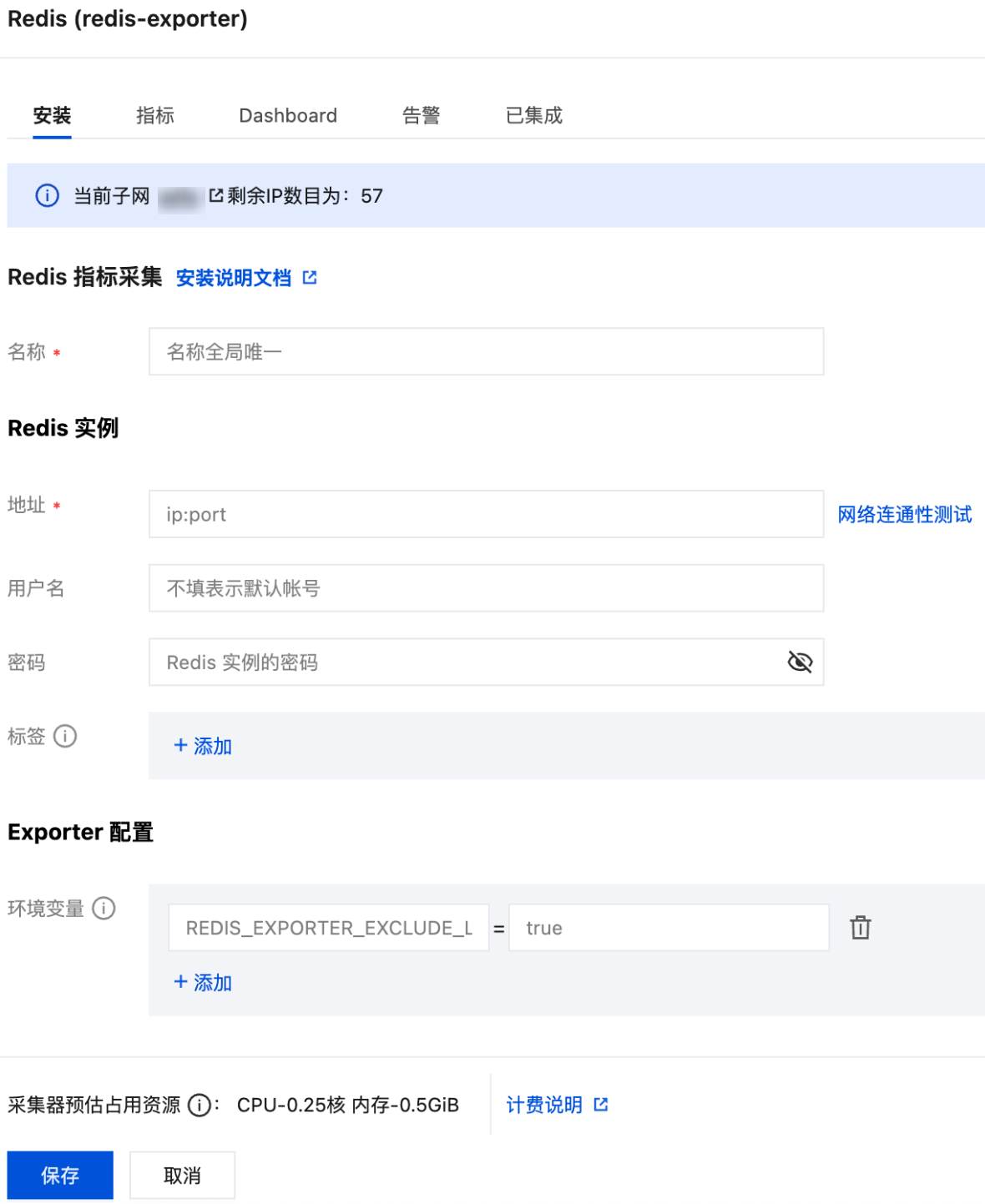Image resolution: width=985 pixels, height=1204 pixels.
Task: Delete the environment variable row
Action: click(x=861, y=927)
